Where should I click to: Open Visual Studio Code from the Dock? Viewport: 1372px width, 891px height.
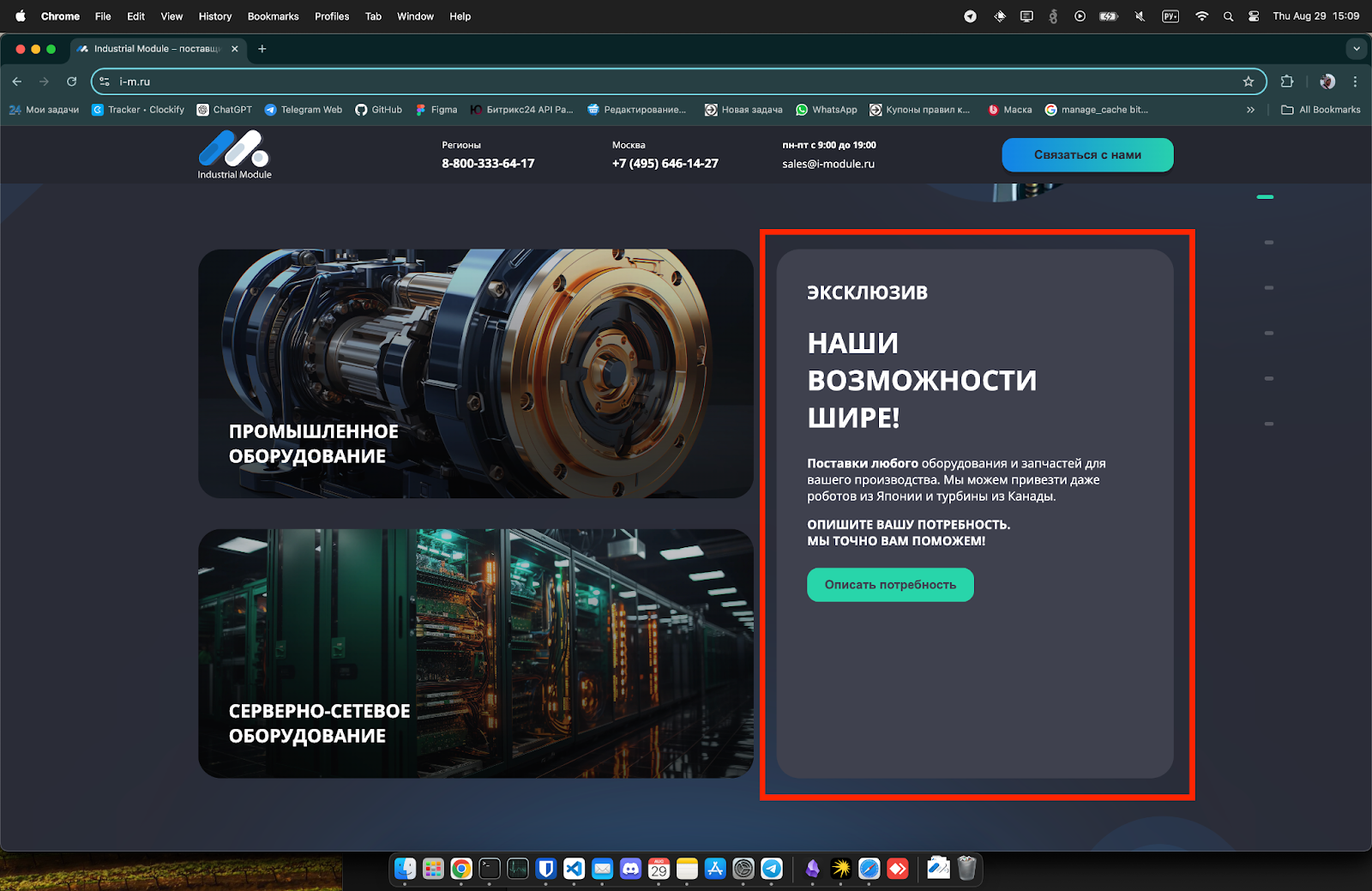575,869
